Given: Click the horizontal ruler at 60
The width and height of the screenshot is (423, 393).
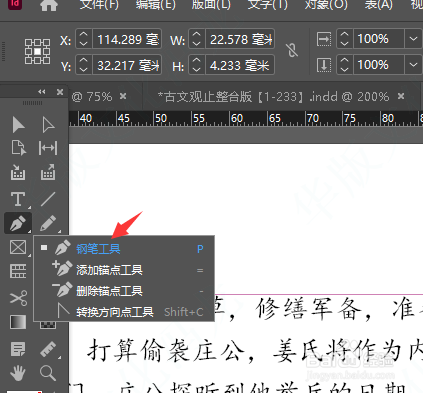Looking at the screenshot, I should [x=237, y=119].
